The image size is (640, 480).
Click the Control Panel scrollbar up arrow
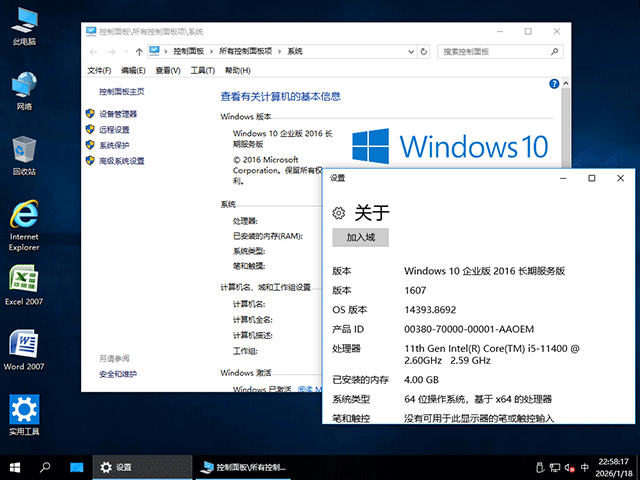coord(566,83)
